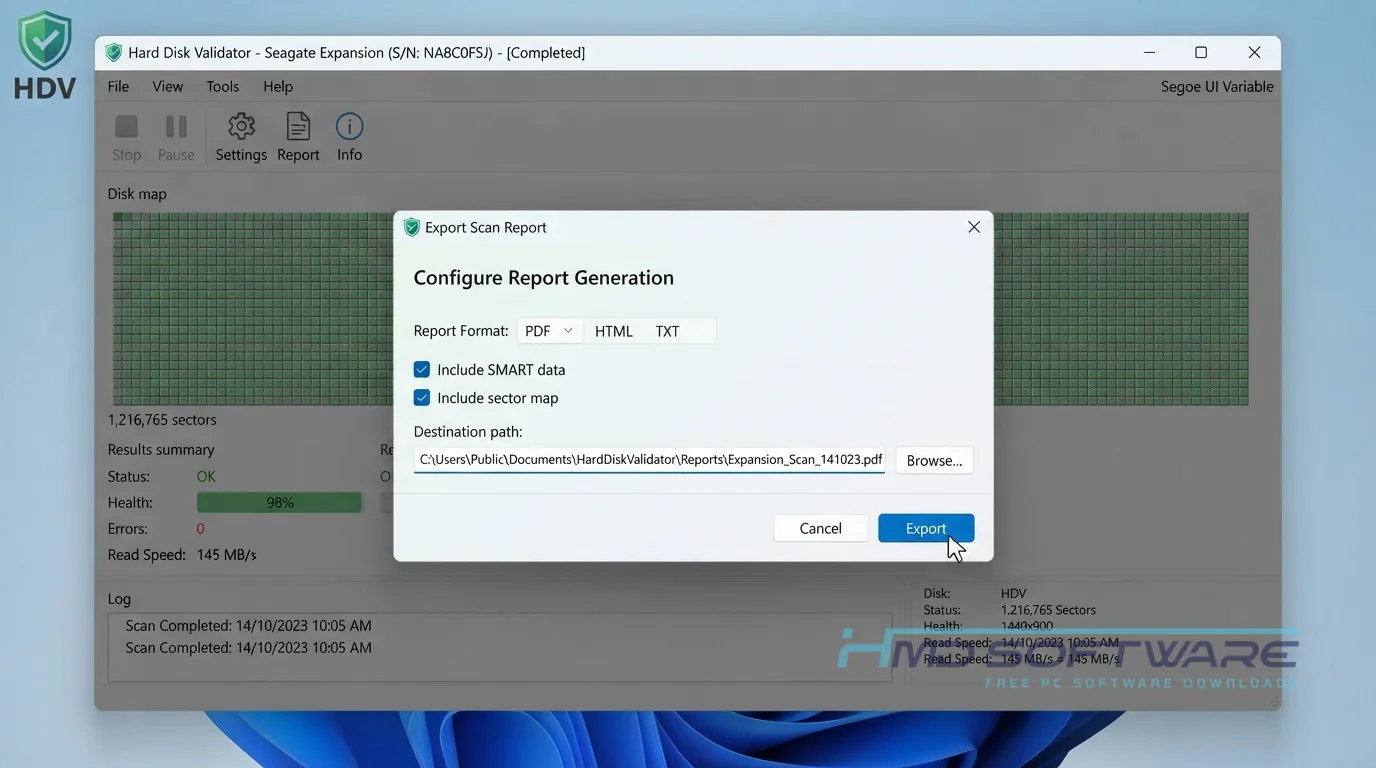
Task: Click the shield icon in main title bar
Action: [113, 52]
